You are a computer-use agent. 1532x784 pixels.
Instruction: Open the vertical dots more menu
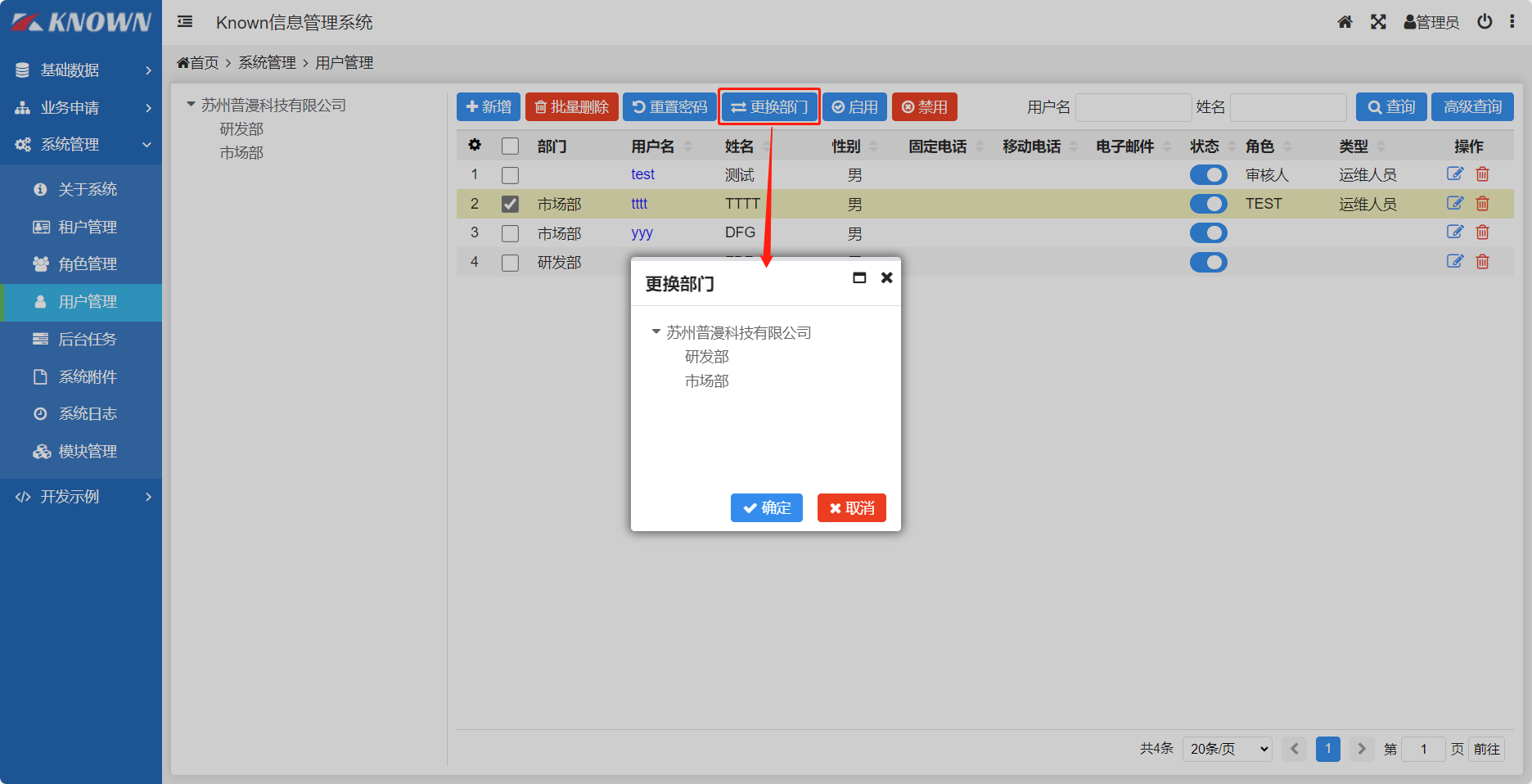pos(1512,22)
